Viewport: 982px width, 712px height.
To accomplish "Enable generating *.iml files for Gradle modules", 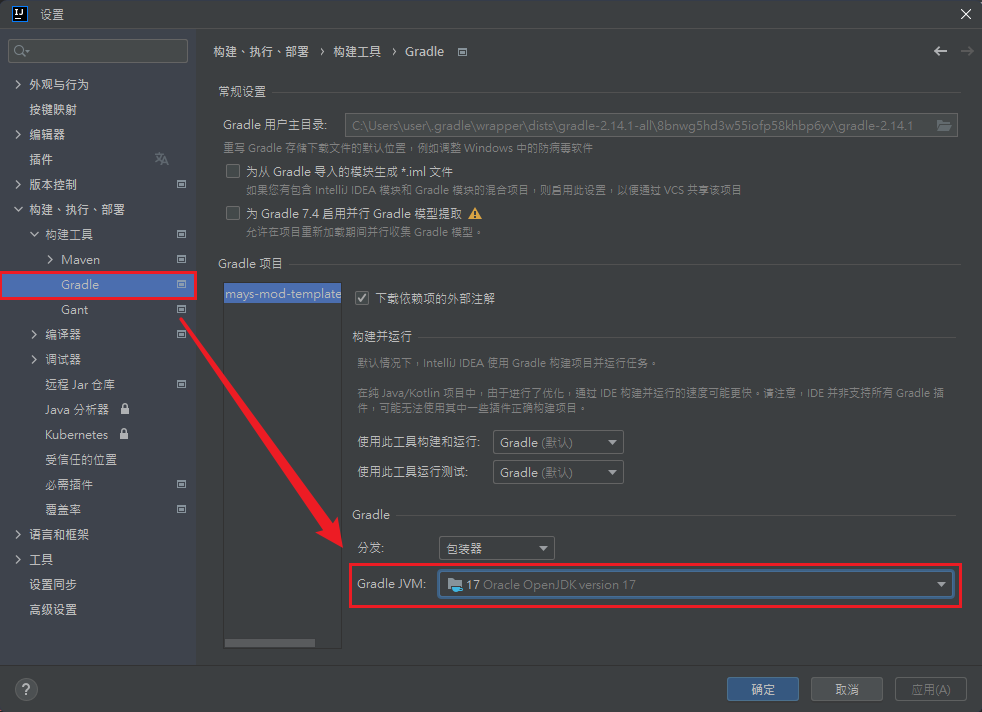I will tap(233, 171).
